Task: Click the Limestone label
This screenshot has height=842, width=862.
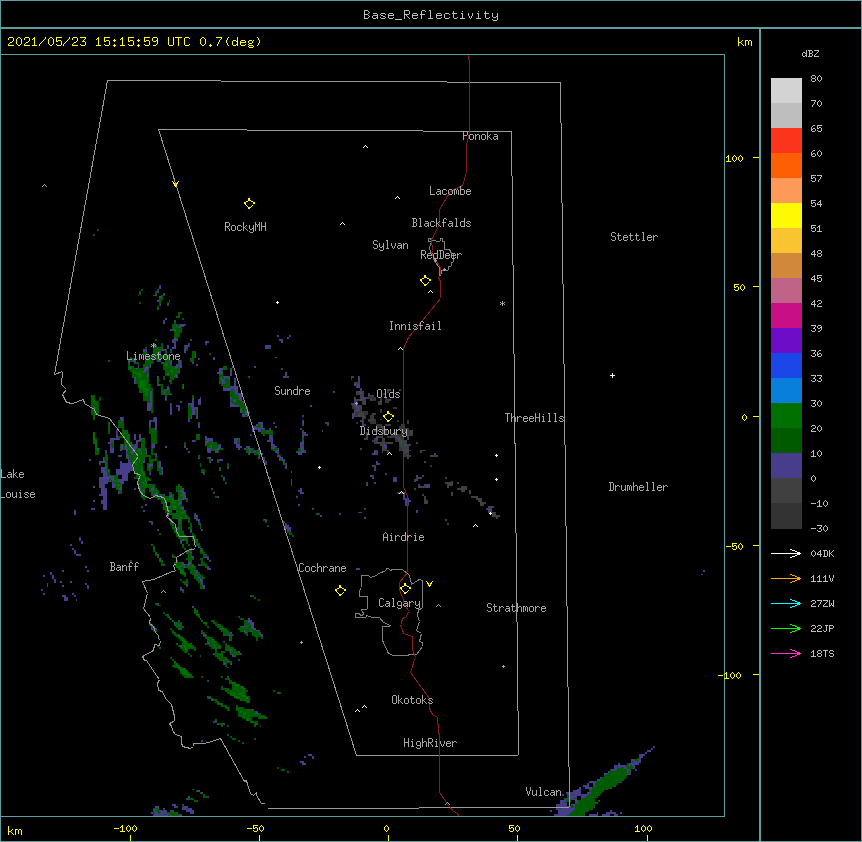Action: (x=153, y=356)
